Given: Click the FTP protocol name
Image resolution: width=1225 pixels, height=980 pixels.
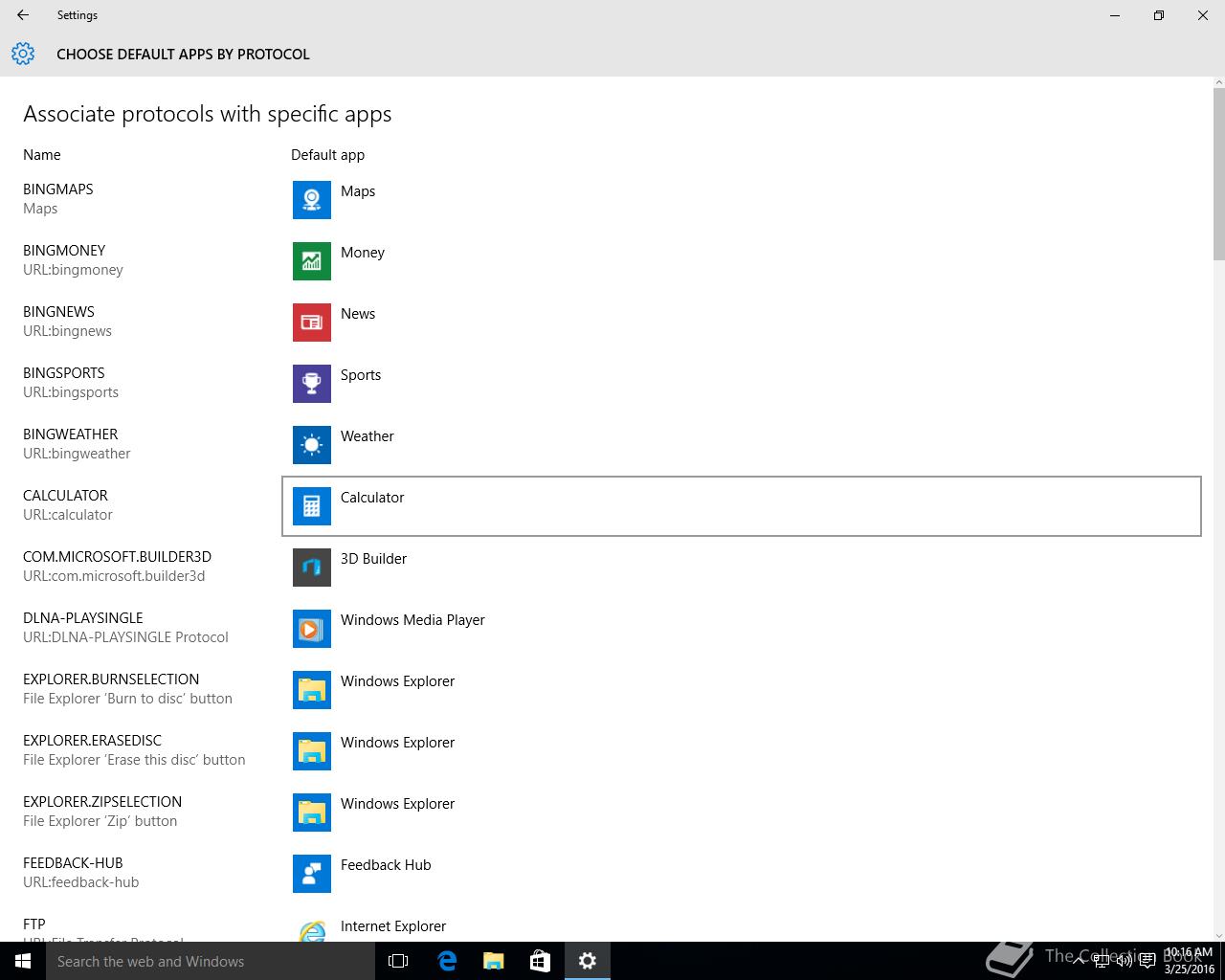Looking at the screenshot, I should (34, 924).
